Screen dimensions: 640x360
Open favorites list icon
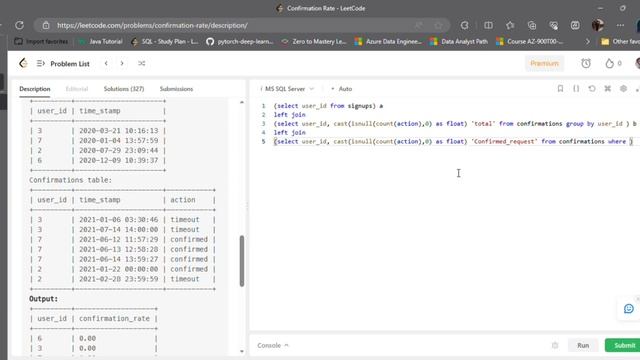click(x=510, y=25)
